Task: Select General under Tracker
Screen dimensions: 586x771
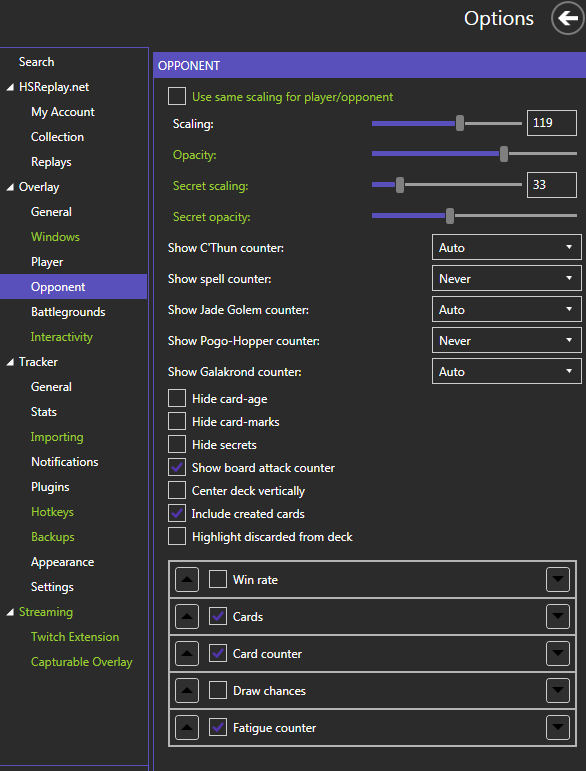Action: coord(51,387)
